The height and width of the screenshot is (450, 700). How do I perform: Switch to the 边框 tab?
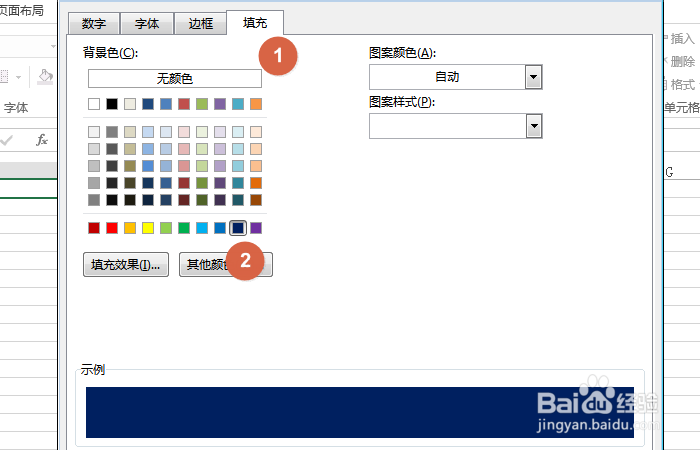(200, 23)
